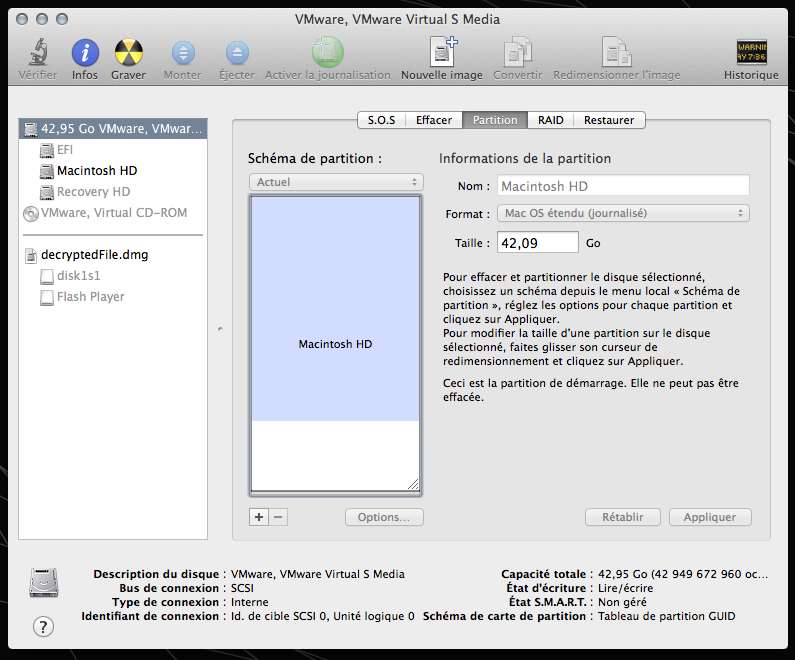Switch to the RAID tab

tap(551, 120)
